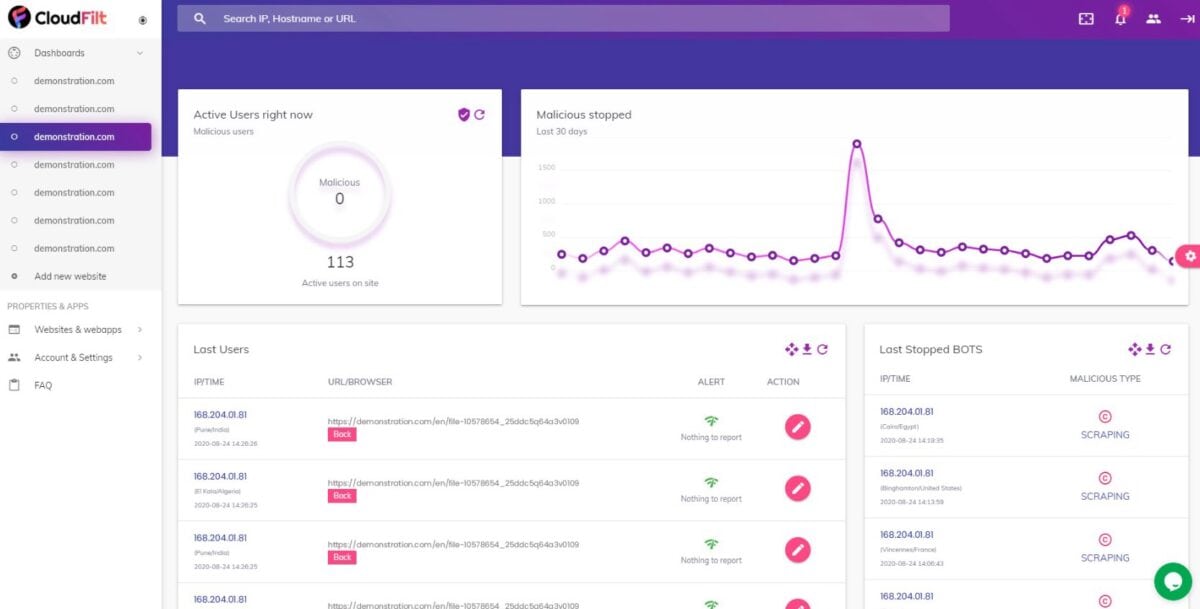
Task: Refresh the Last Users panel
Action: [x=822, y=349]
